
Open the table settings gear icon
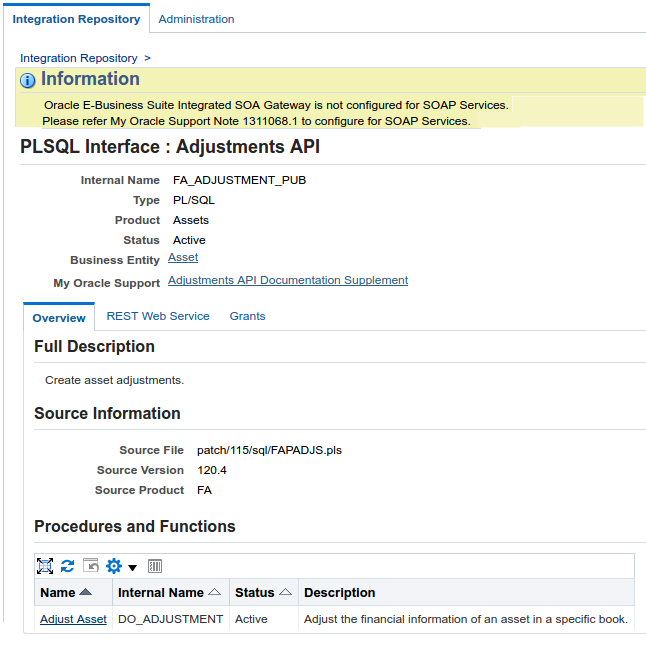pos(114,566)
